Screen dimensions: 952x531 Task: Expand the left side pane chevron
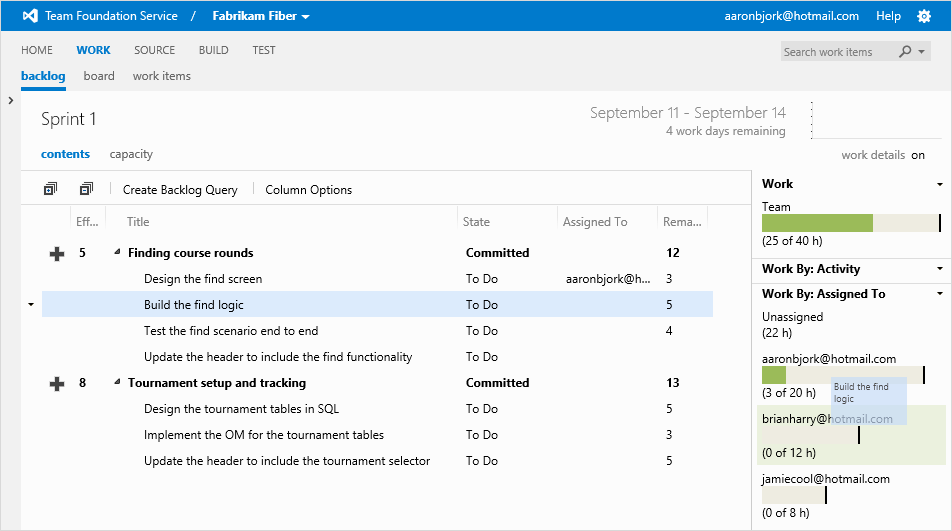pos(10,101)
